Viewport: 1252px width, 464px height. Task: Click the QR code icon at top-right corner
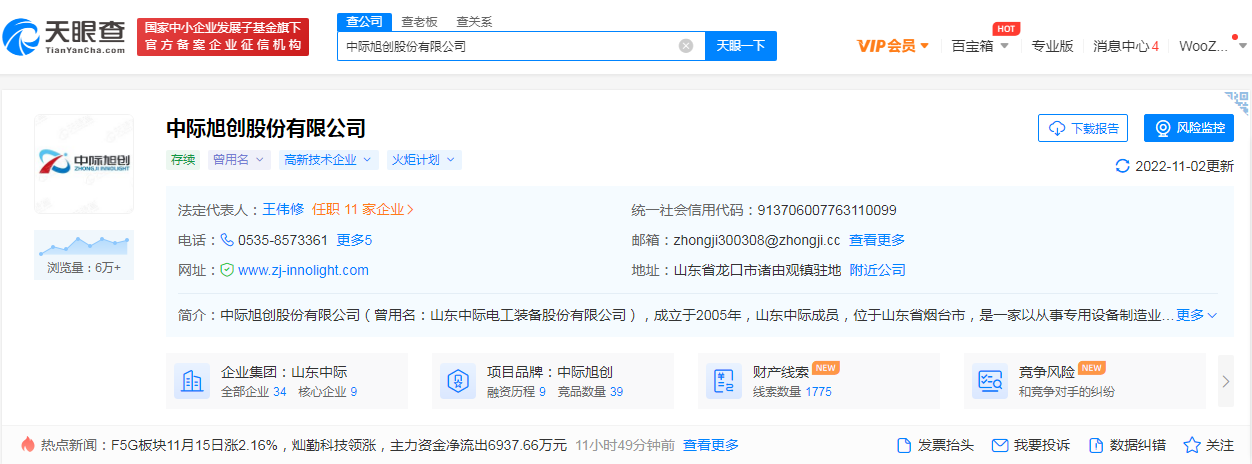point(1238,102)
